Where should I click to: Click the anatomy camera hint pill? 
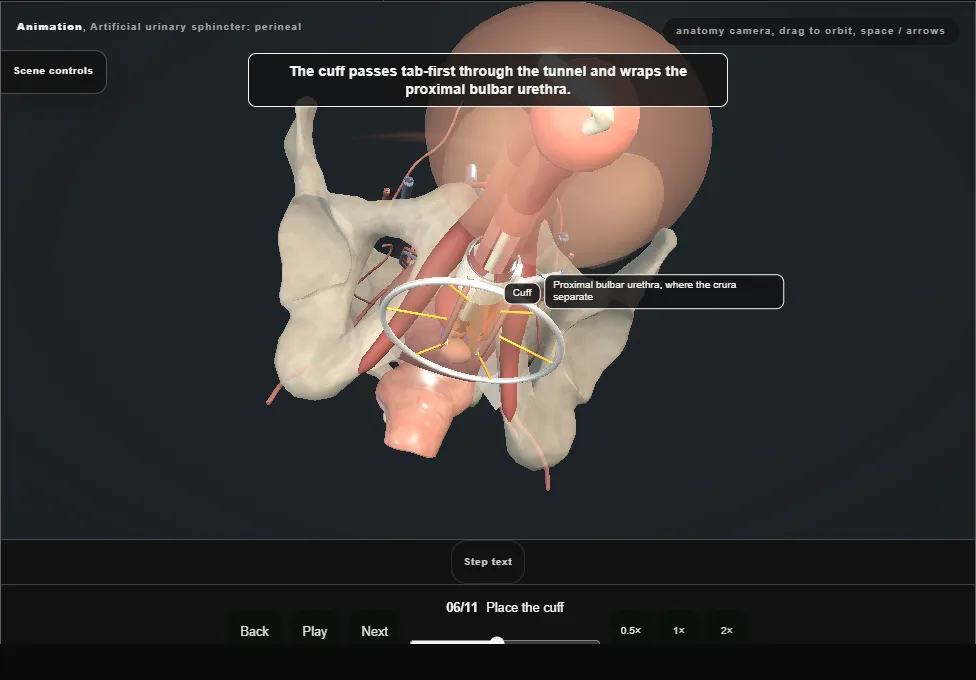click(x=810, y=31)
